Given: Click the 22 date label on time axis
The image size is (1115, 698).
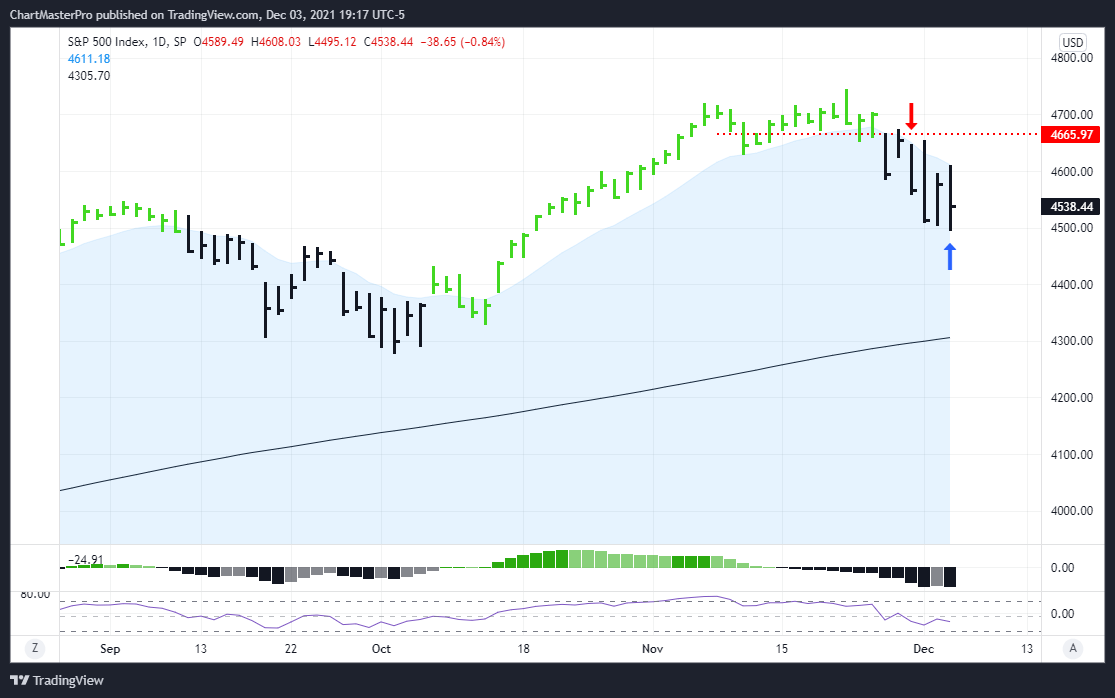Looking at the screenshot, I should coord(291,649).
